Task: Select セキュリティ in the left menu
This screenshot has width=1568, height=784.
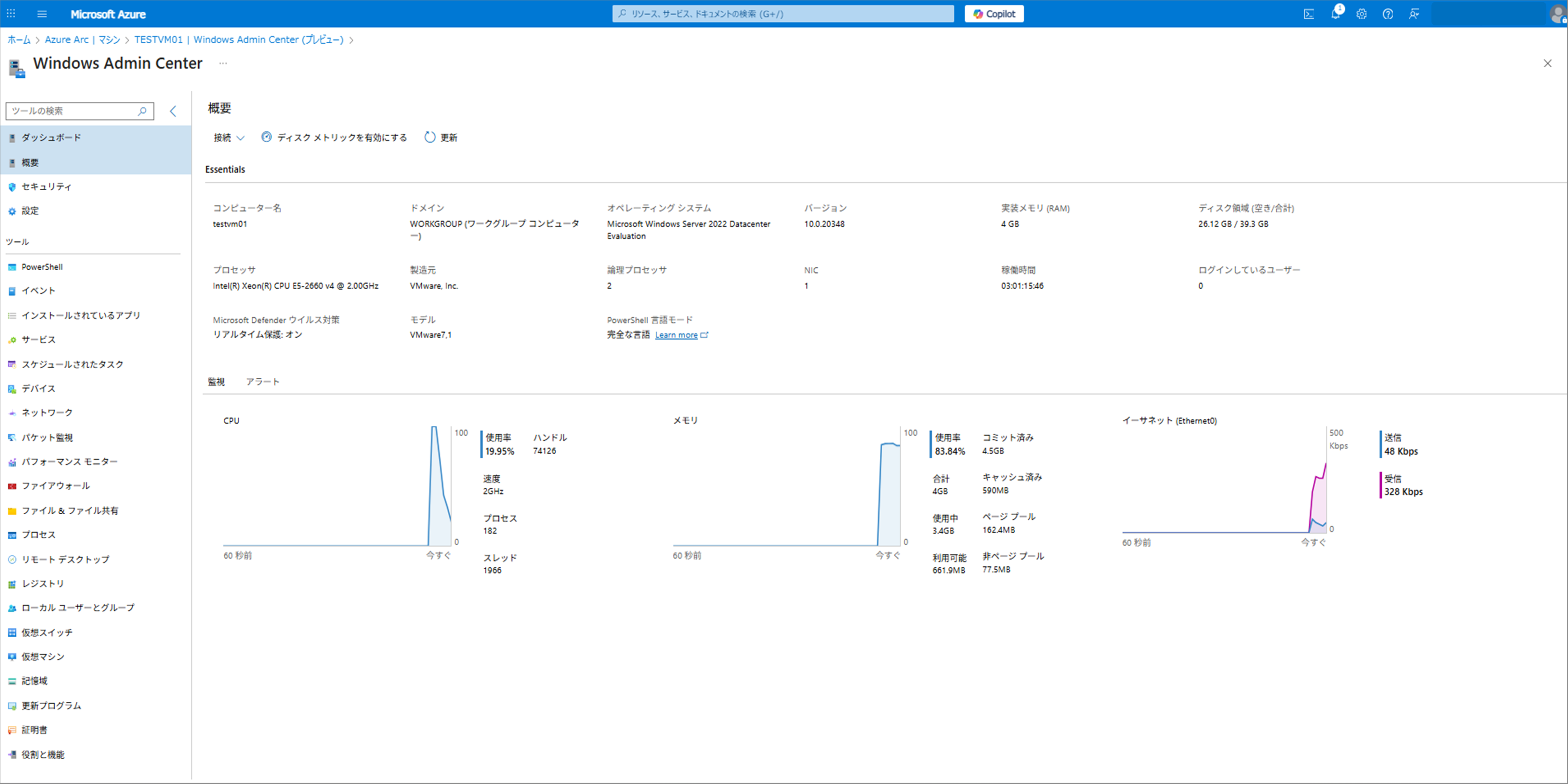Action: pos(46,186)
